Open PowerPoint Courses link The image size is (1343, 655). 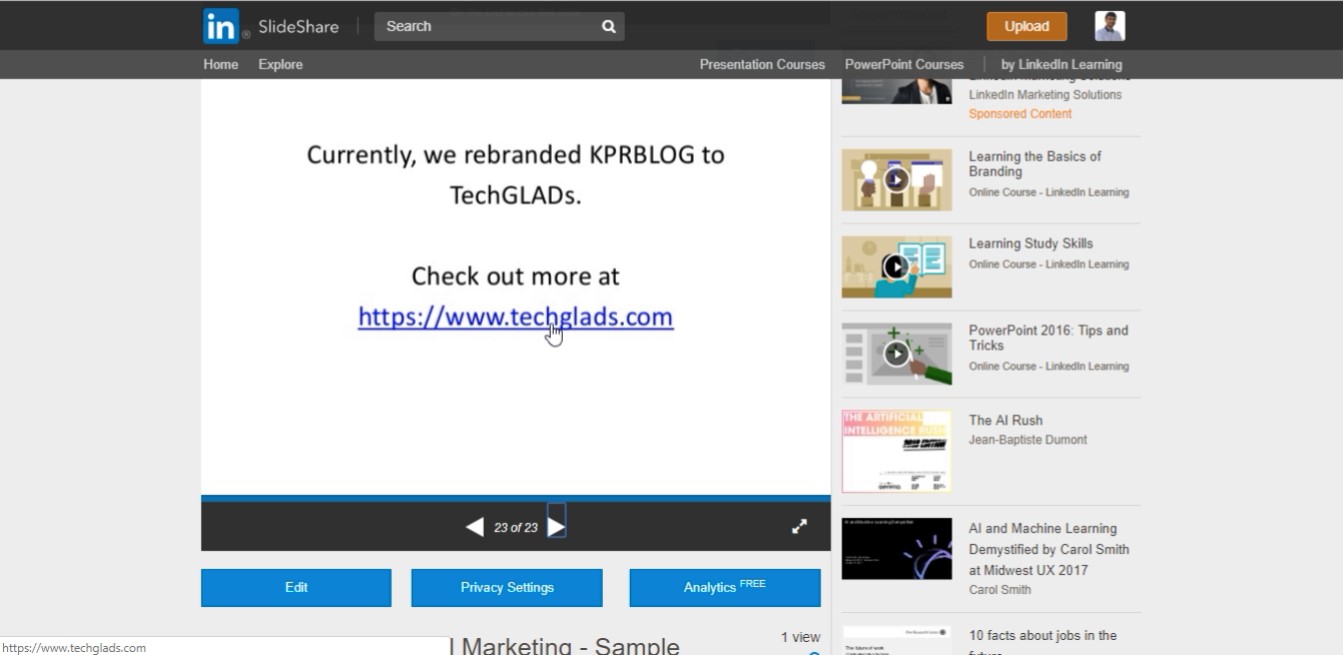point(904,64)
